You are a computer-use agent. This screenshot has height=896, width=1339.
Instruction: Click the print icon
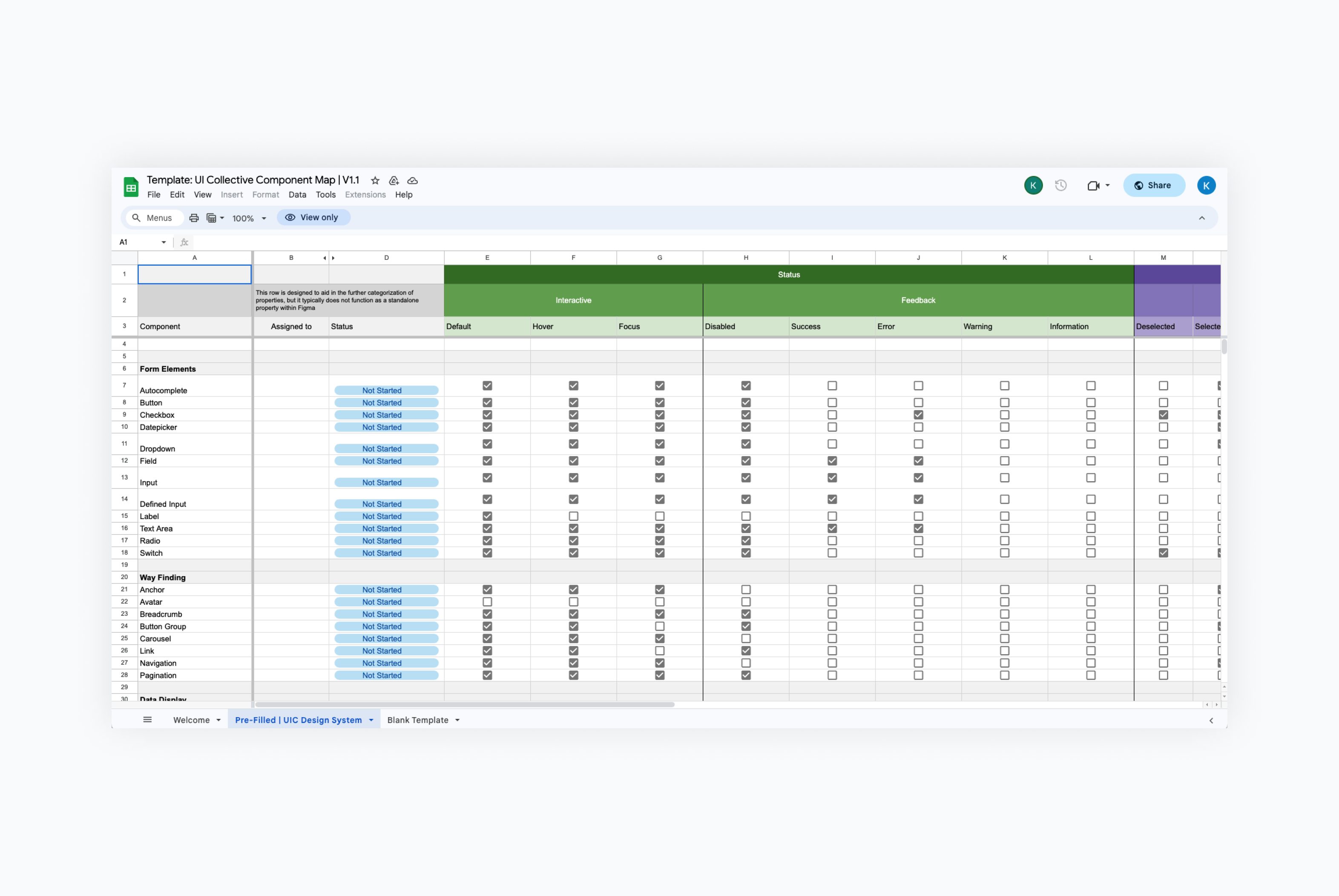194,218
